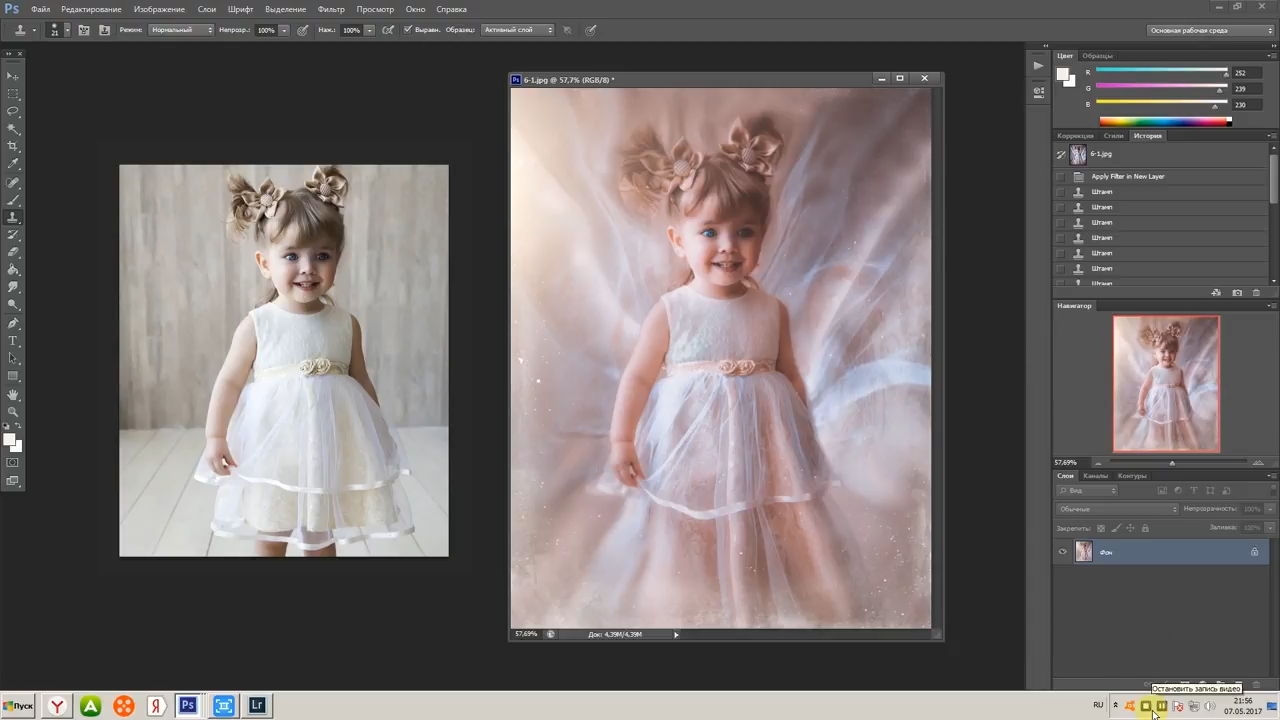Open the layer blend mode dropdown Обычные

pos(1118,509)
